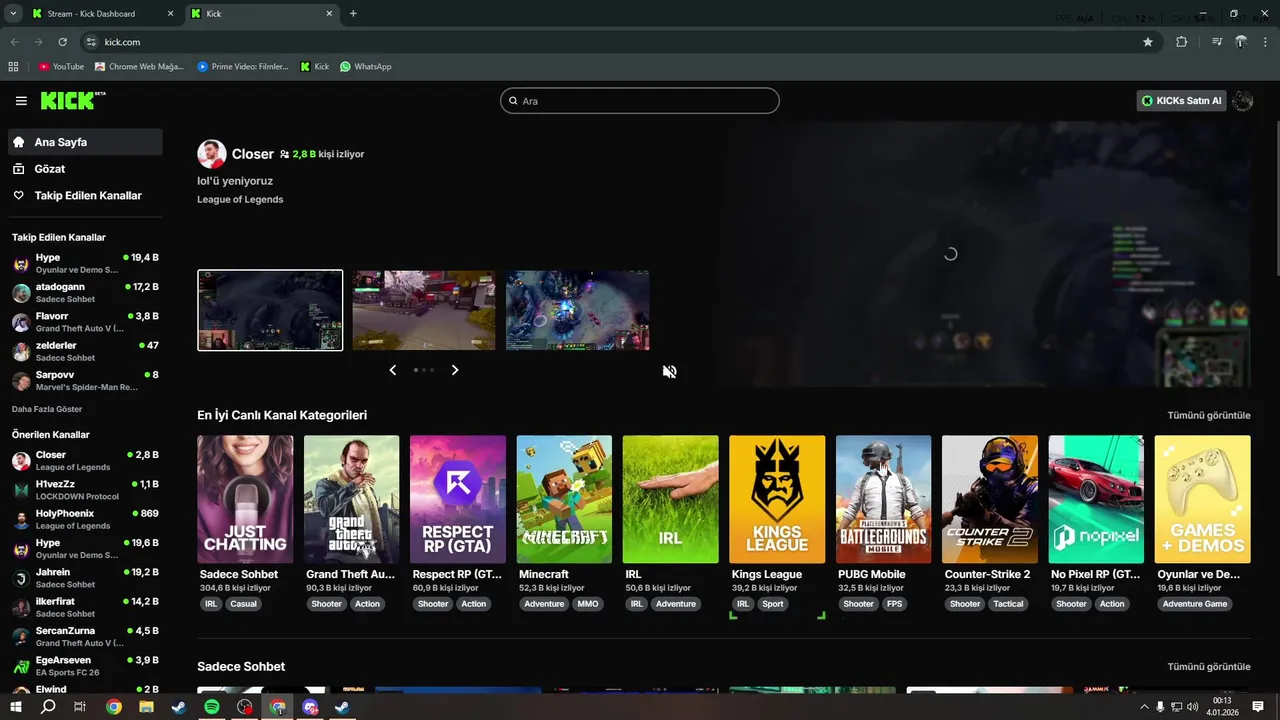Open Jahrein recommended channel
Viewport: 1280px width, 720px height.
pos(85,578)
